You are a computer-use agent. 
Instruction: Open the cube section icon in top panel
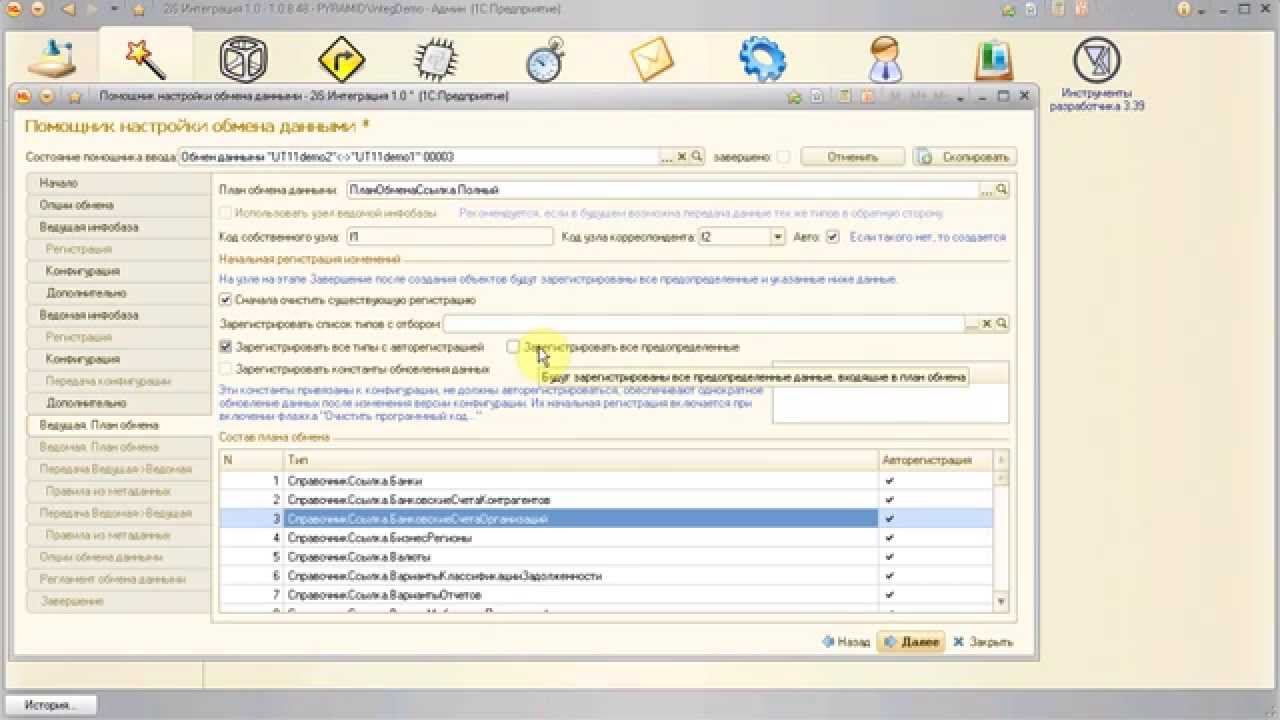[x=241, y=59]
